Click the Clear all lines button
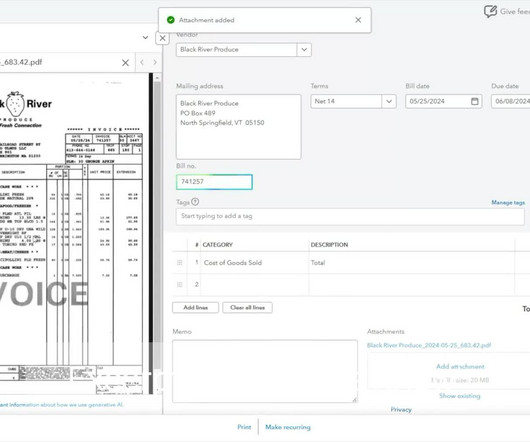This screenshot has height=442, width=530. coord(247,308)
